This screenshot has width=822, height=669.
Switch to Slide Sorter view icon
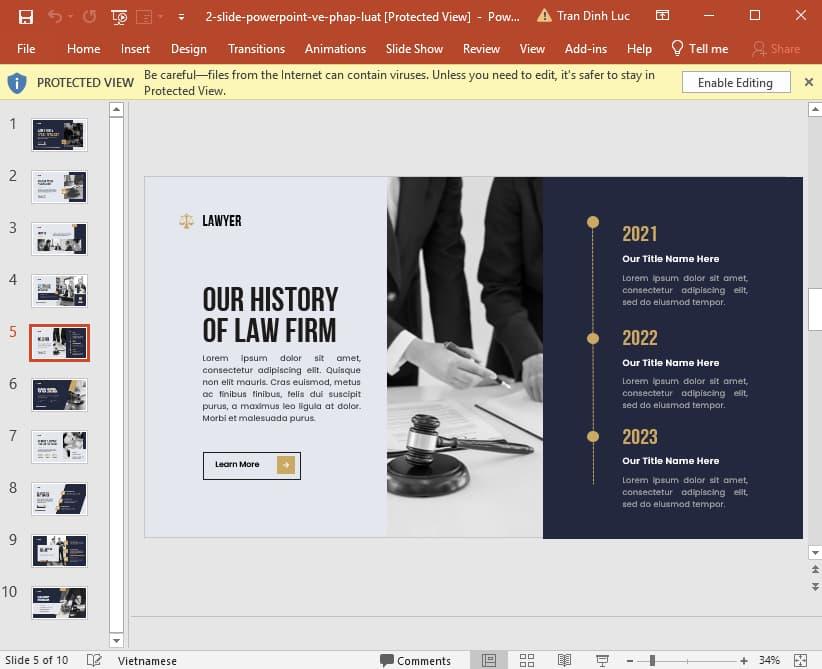coord(527,660)
